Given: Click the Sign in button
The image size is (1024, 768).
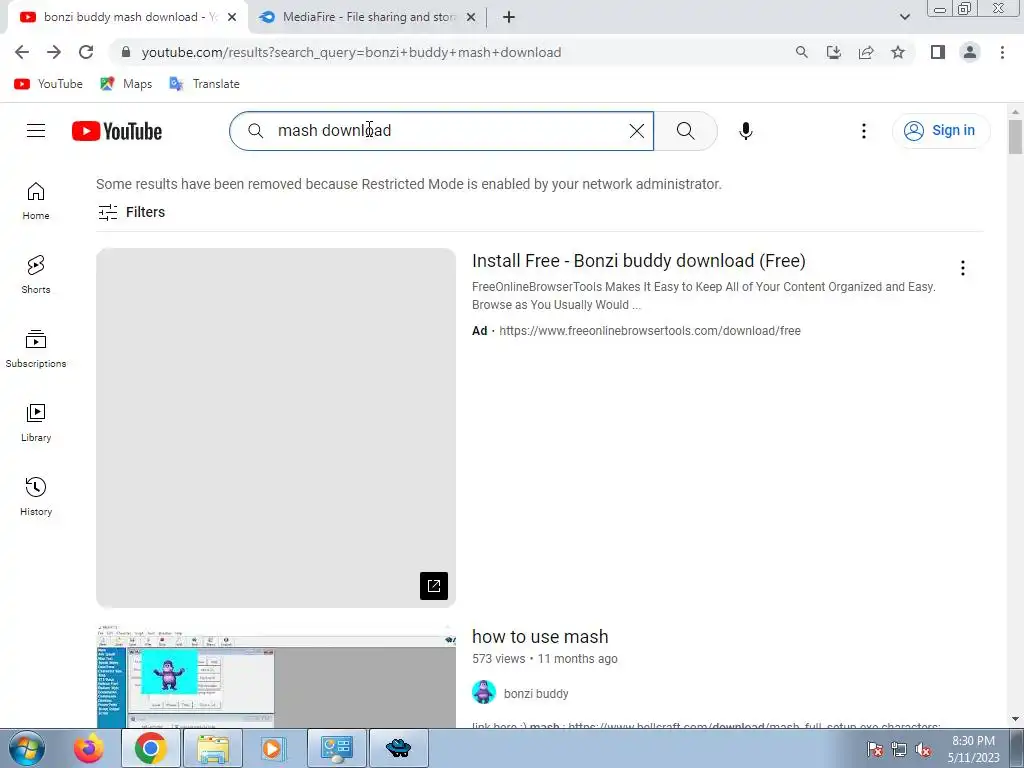Looking at the screenshot, I should coord(941,131).
